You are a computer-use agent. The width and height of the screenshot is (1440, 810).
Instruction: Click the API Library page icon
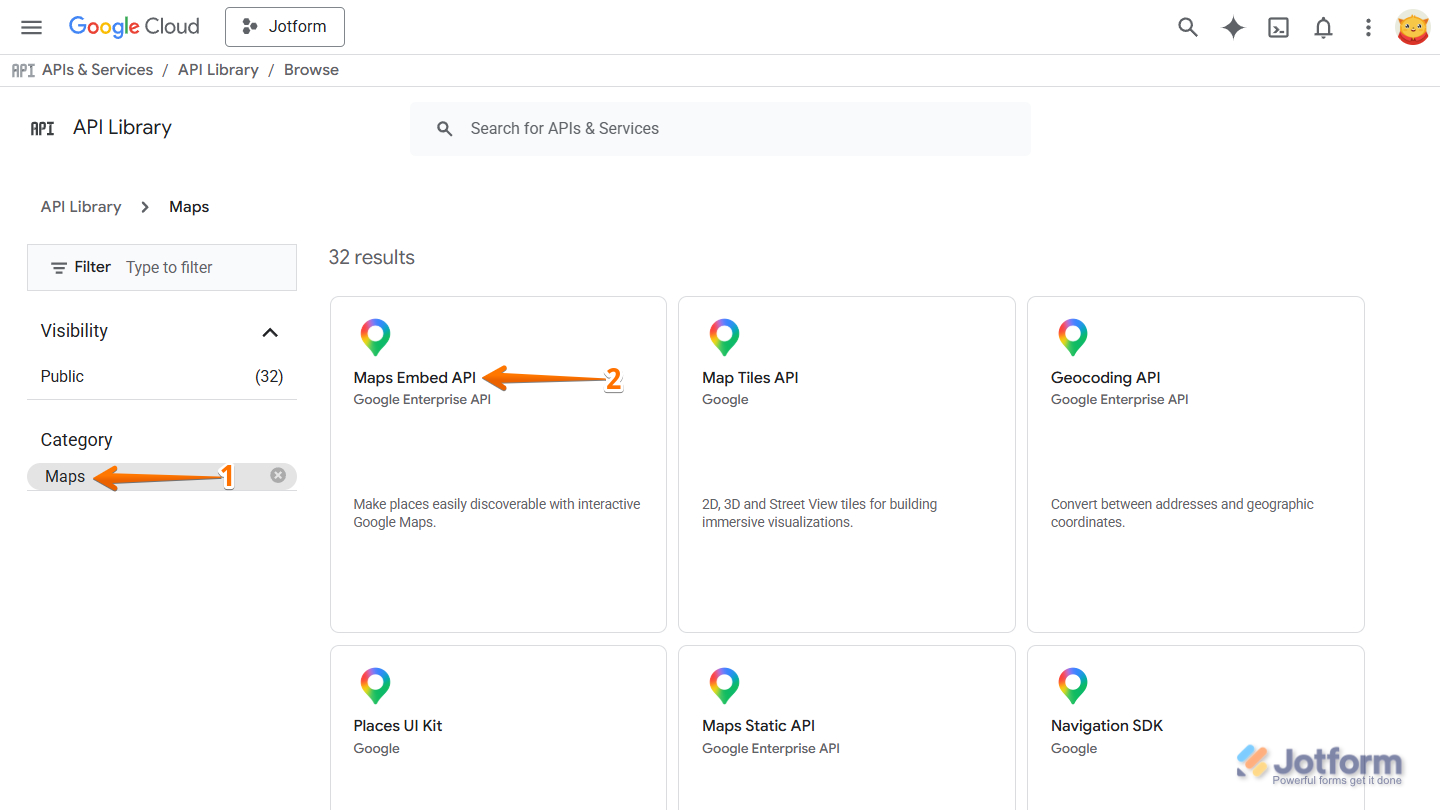tap(42, 127)
